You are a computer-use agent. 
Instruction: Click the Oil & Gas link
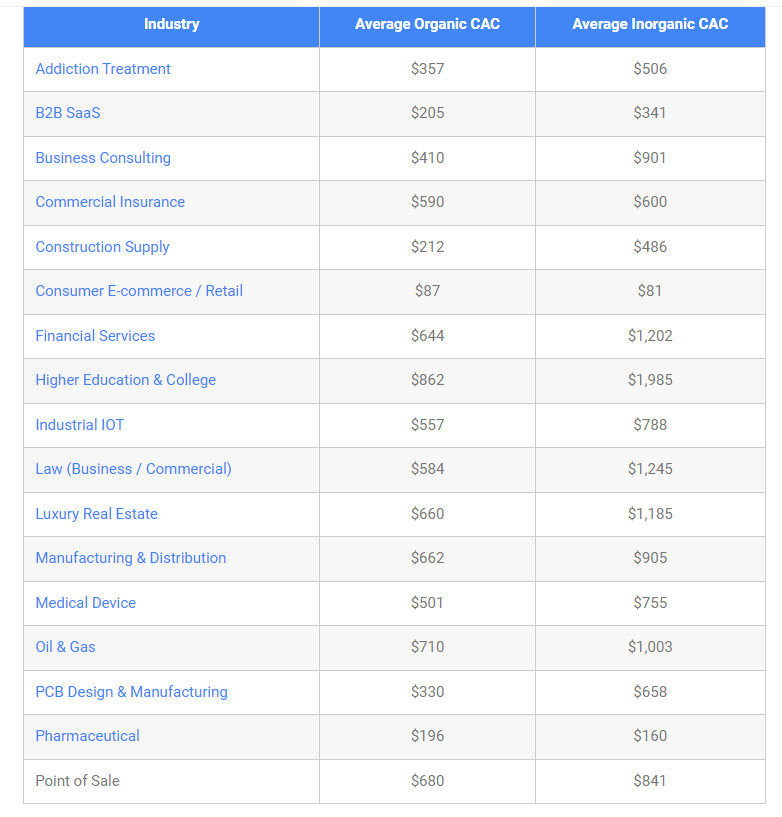[65, 647]
